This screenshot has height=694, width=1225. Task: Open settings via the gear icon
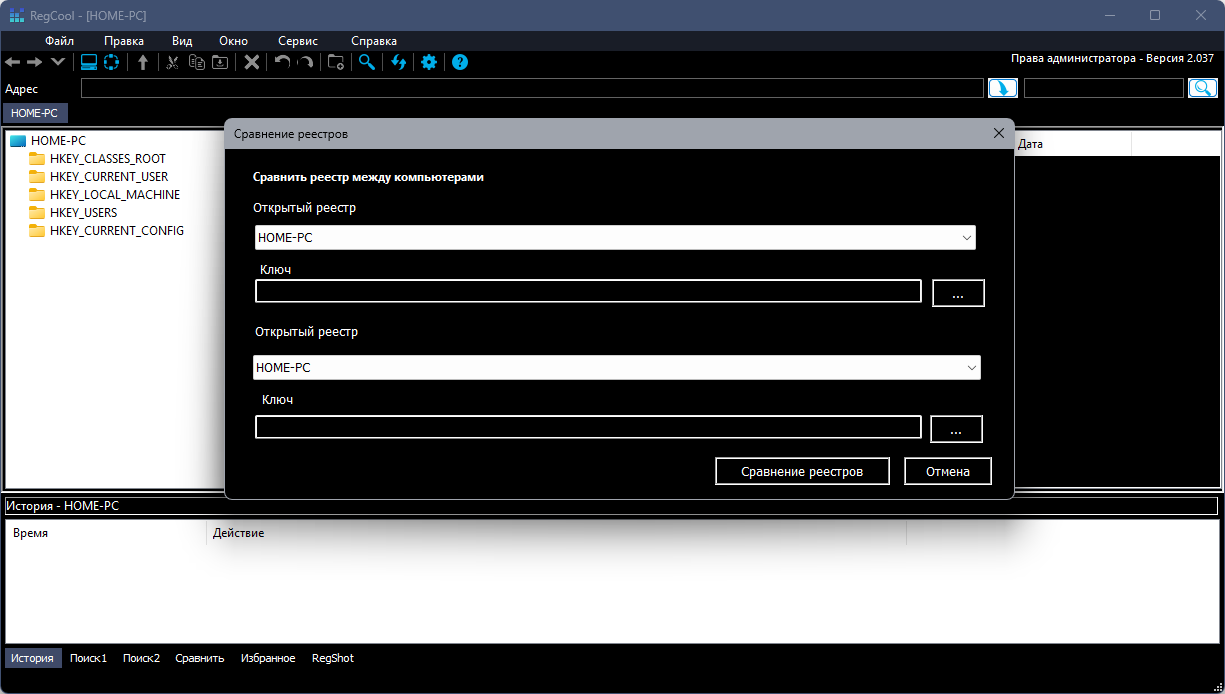point(429,62)
